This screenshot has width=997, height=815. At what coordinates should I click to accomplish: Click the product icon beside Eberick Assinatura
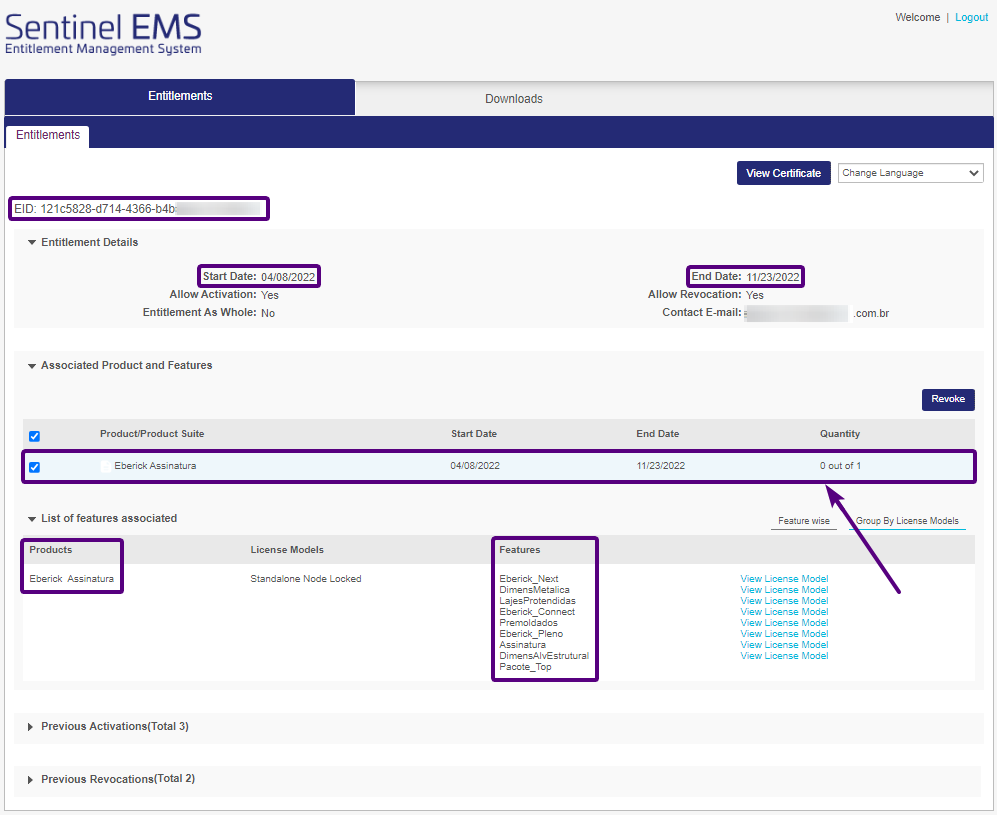(x=106, y=466)
